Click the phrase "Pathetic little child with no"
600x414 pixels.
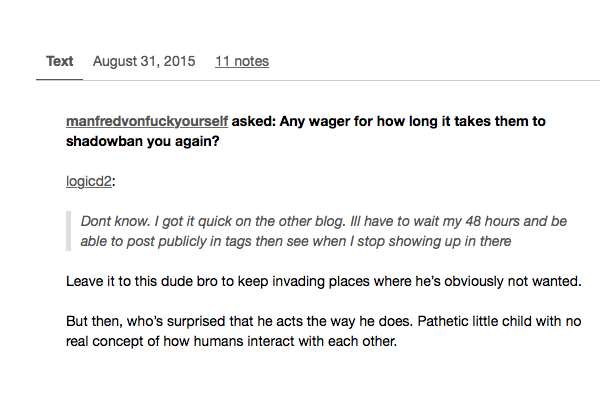click(499, 321)
